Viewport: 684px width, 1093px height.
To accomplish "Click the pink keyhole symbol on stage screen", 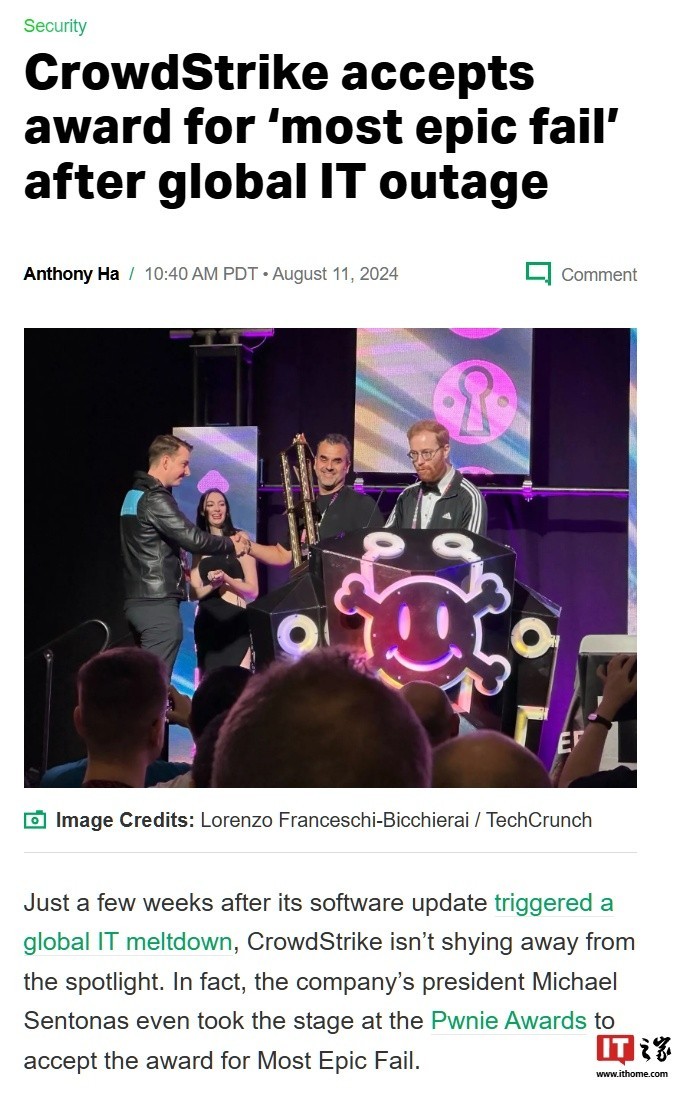I will point(475,402).
